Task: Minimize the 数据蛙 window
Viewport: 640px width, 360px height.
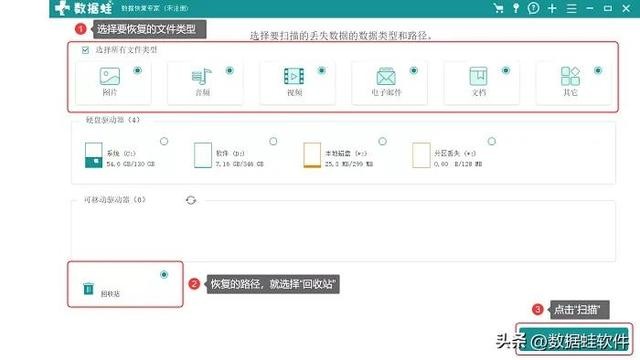Action: [590, 8]
